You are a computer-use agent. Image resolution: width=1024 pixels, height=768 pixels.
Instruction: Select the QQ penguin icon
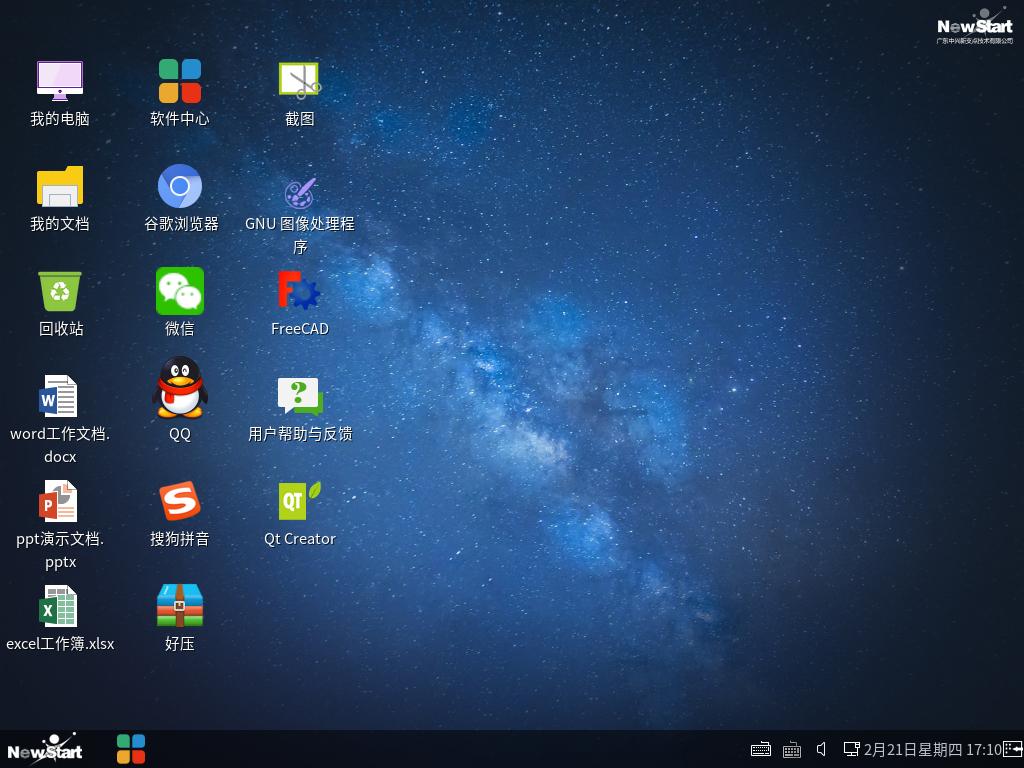coord(180,388)
